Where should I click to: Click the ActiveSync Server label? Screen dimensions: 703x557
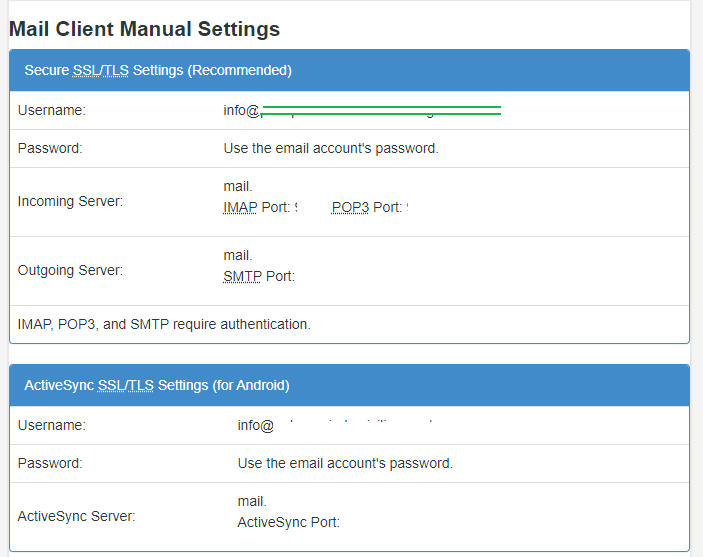[x=76, y=517]
